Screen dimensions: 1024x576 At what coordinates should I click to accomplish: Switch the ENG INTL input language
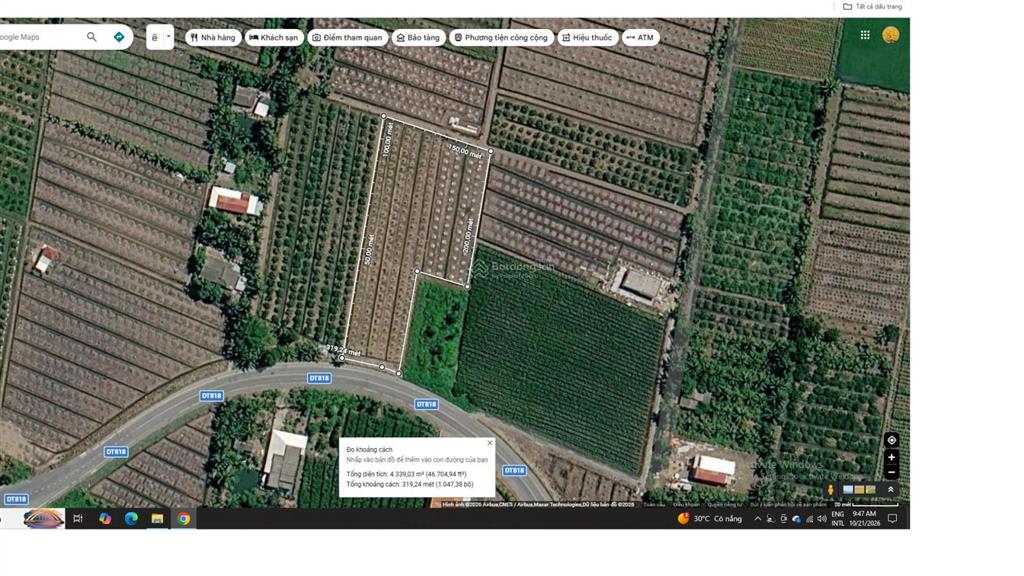pyautogui.click(x=837, y=519)
